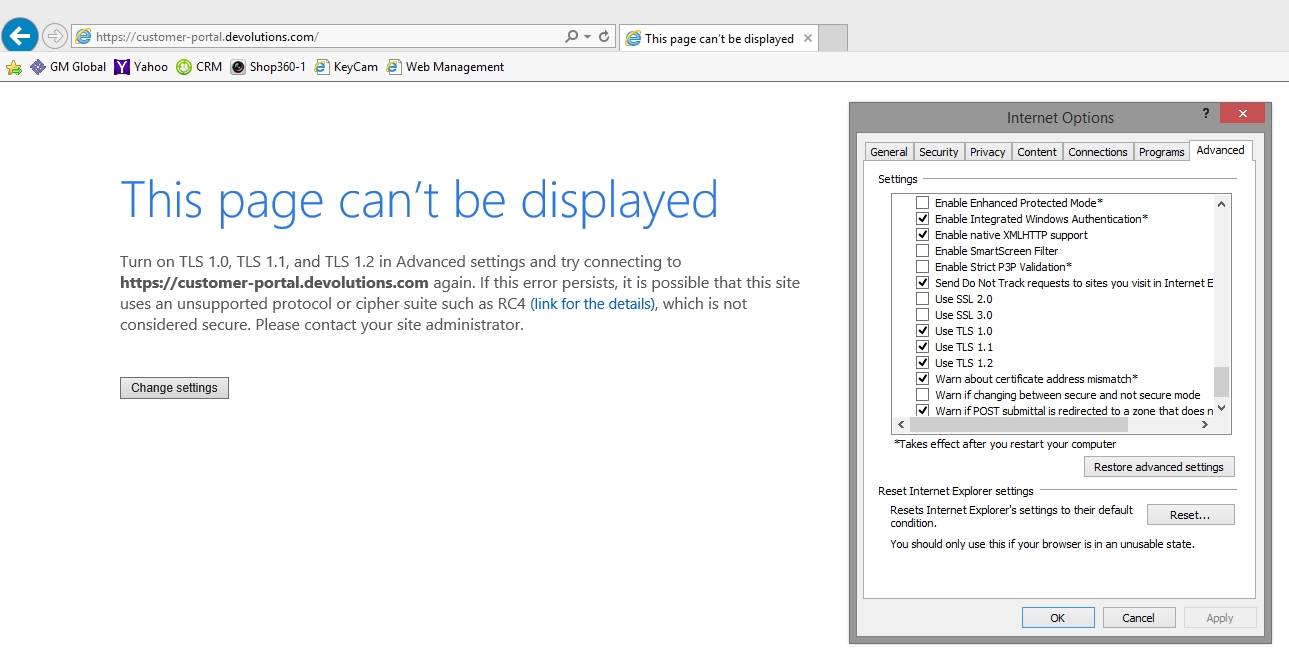Image resolution: width=1289 pixels, height=665 pixels.
Task: Open a new tab with the blank tab button
Action: click(833, 38)
